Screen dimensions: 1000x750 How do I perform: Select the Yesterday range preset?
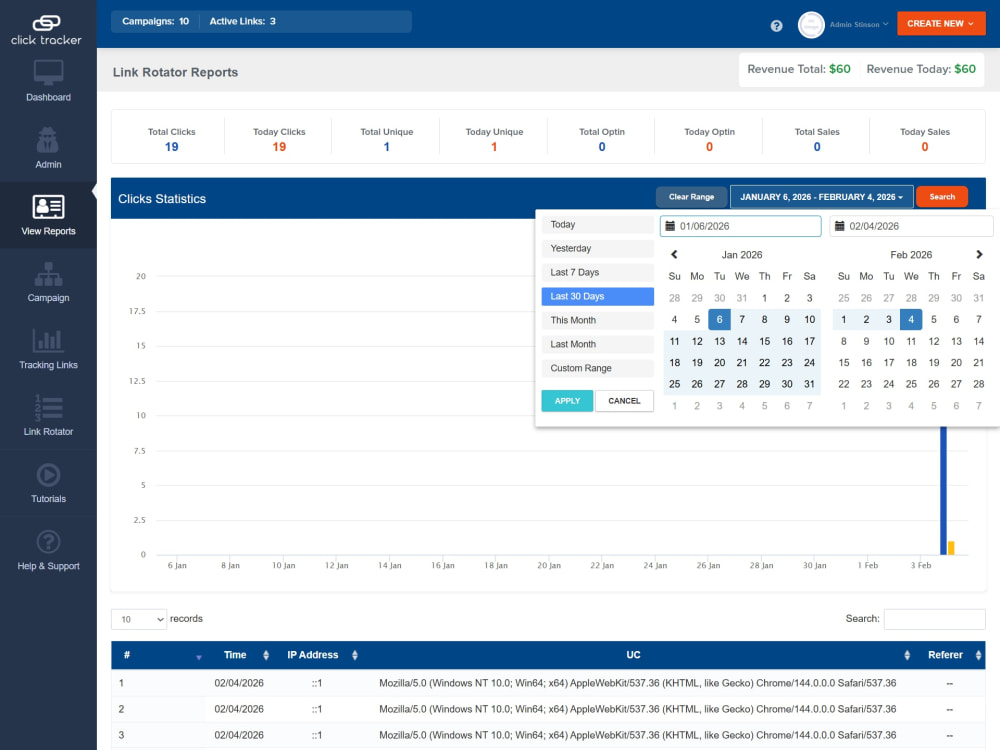598,249
